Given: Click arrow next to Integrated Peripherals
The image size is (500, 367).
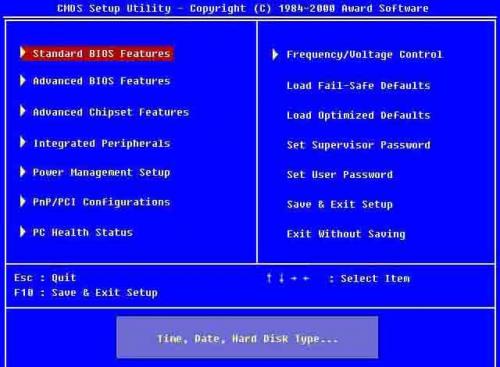Looking at the screenshot, I should [x=23, y=142].
